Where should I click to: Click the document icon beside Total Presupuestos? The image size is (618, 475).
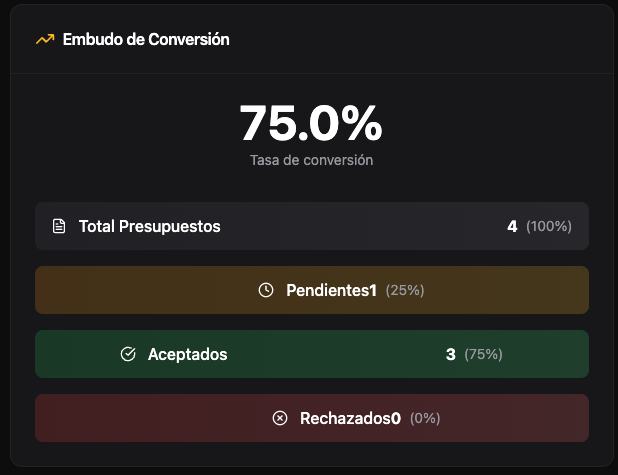(x=59, y=226)
